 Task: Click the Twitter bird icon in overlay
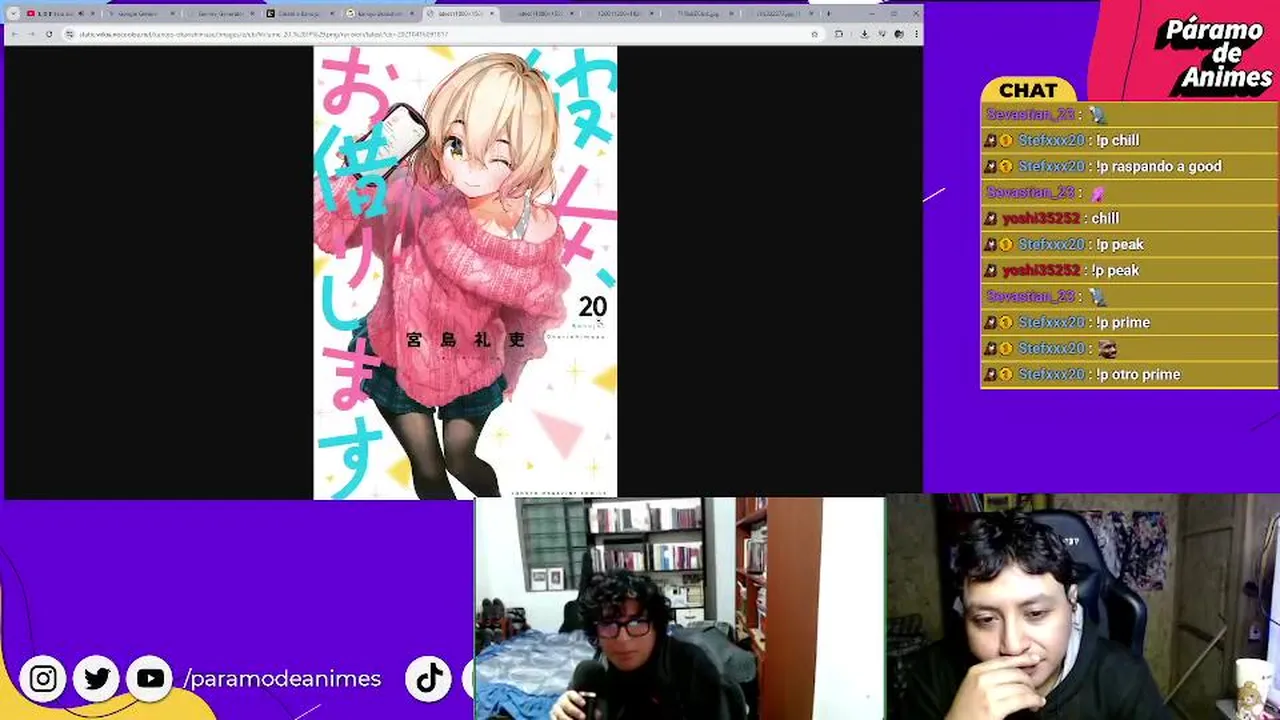coord(97,679)
